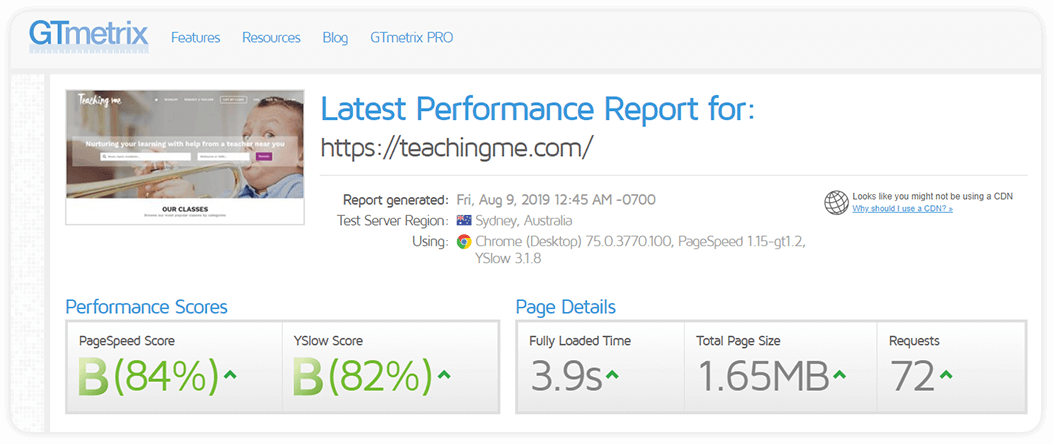Click the 1.65MB total page size value
Screen dimensions: 1053x444
pyautogui.click(x=762, y=376)
